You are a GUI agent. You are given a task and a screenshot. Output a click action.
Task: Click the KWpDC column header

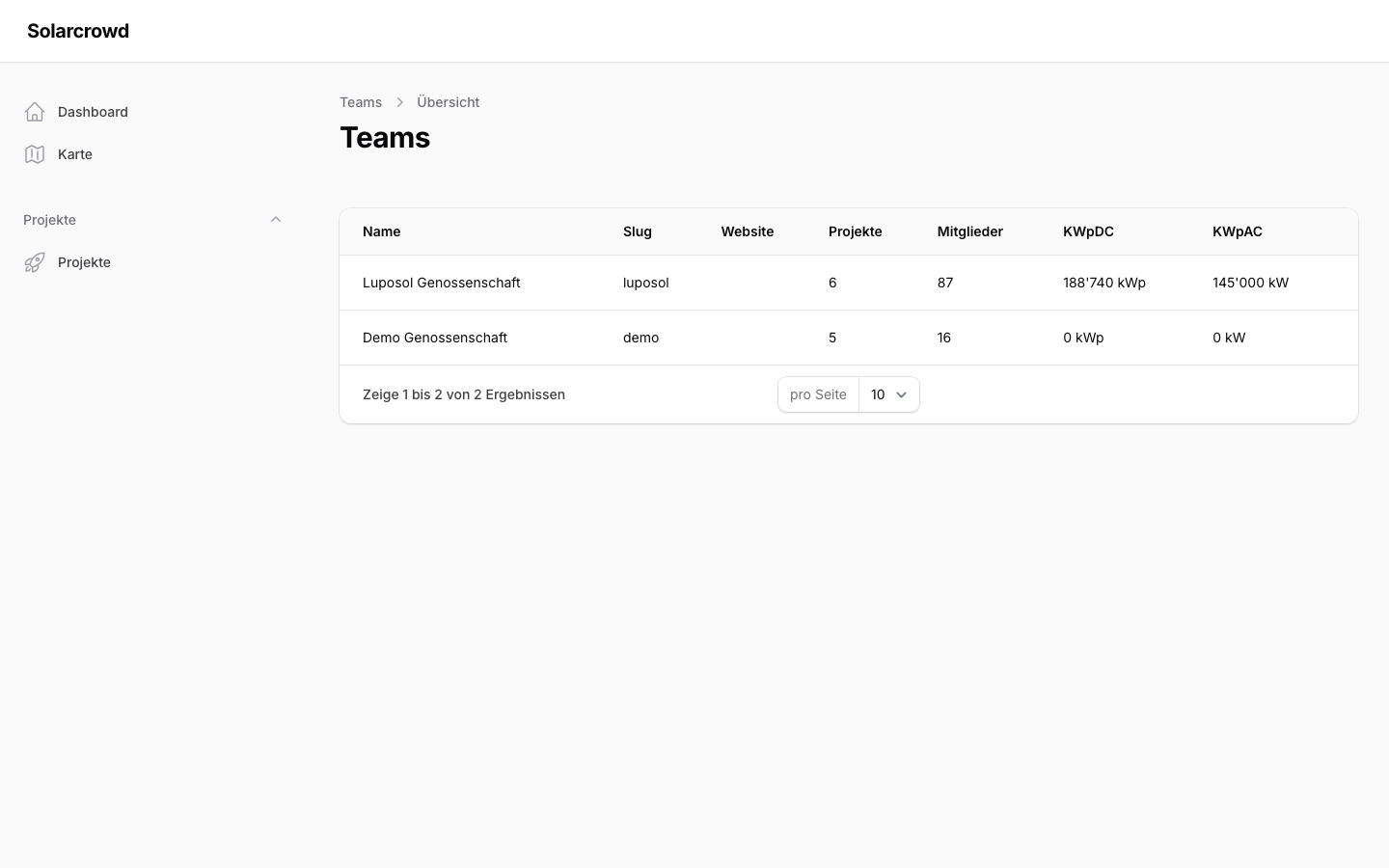[x=1088, y=231]
